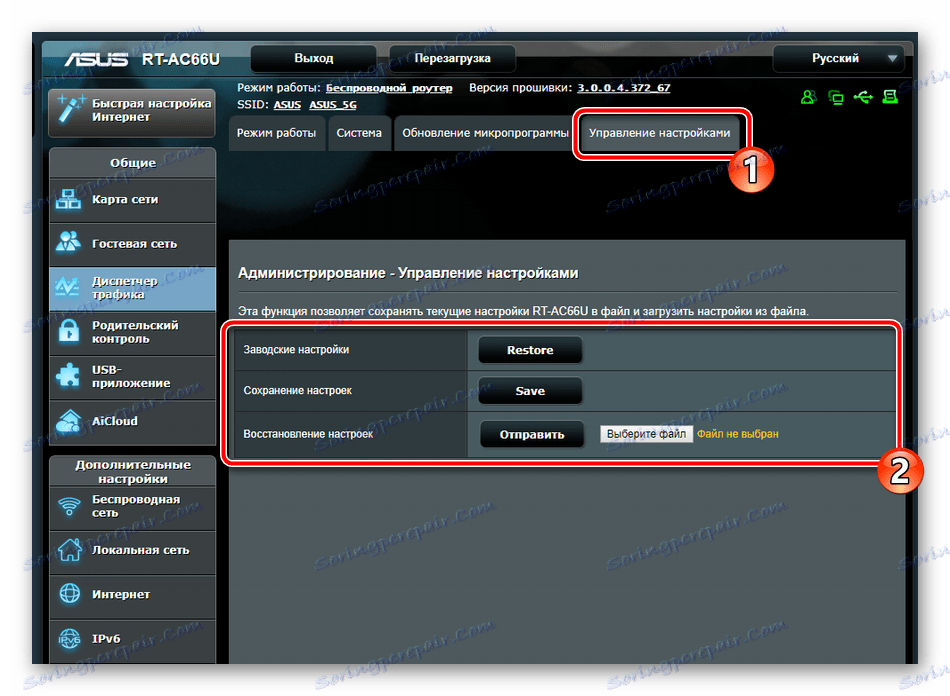Open the Обновление микропрограммы tab

coord(485,133)
